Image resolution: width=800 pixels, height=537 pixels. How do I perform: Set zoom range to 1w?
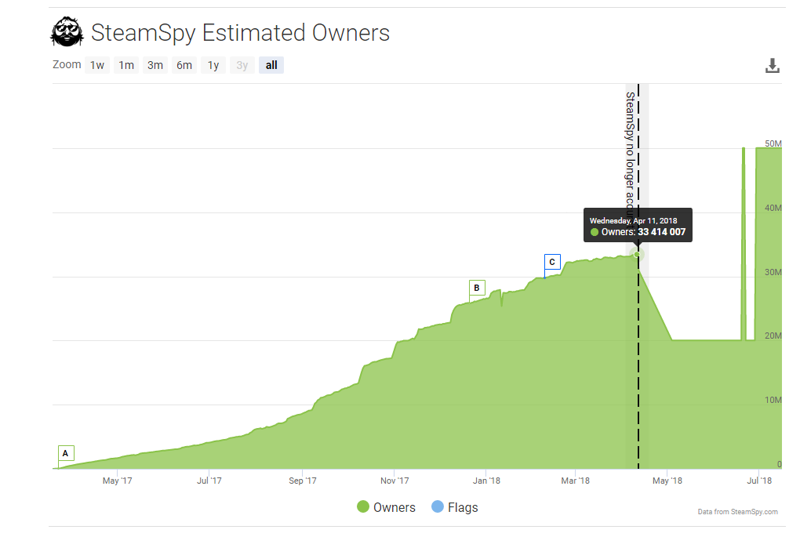click(x=97, y=65)
